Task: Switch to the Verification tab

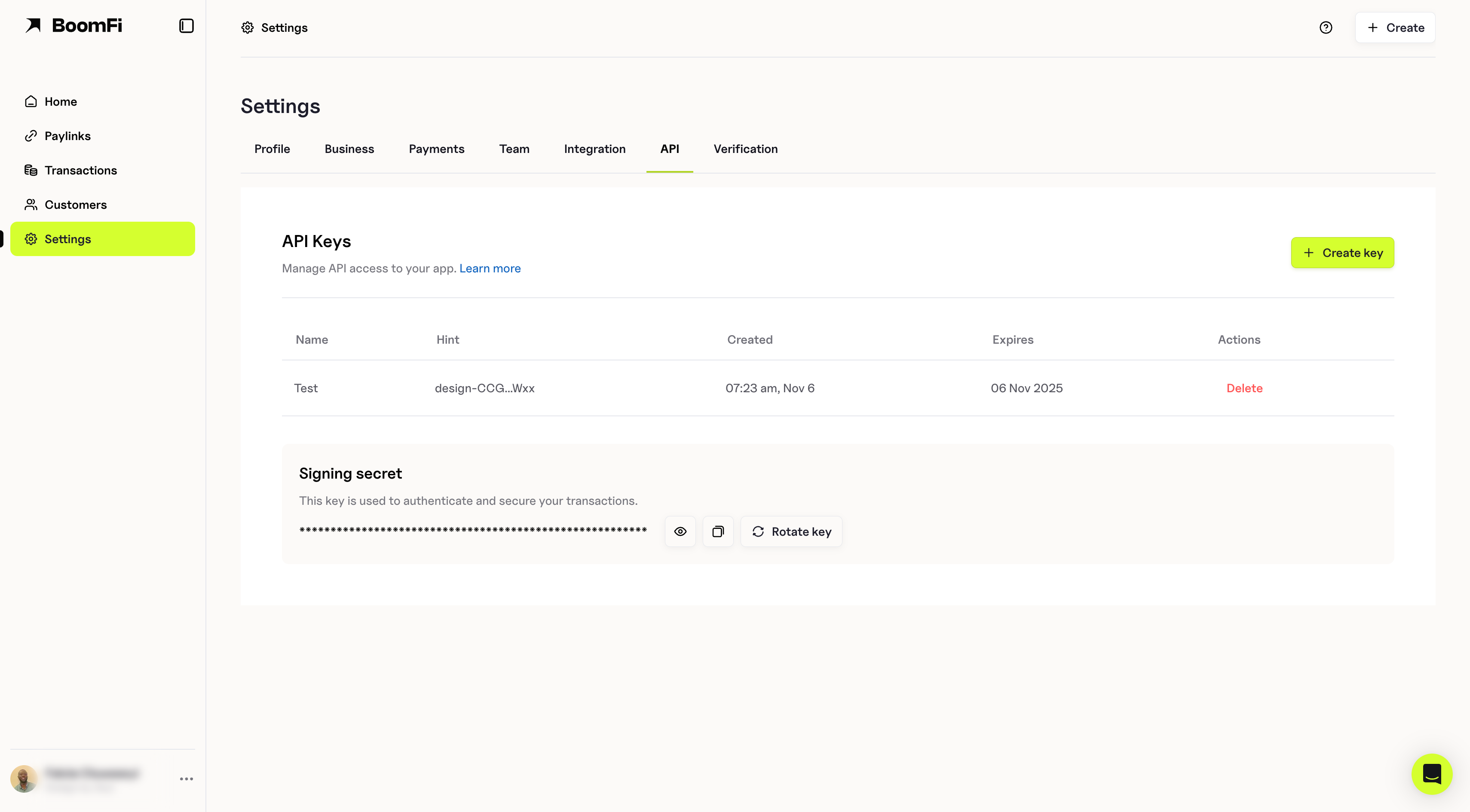Action: (x=745, y=149)
